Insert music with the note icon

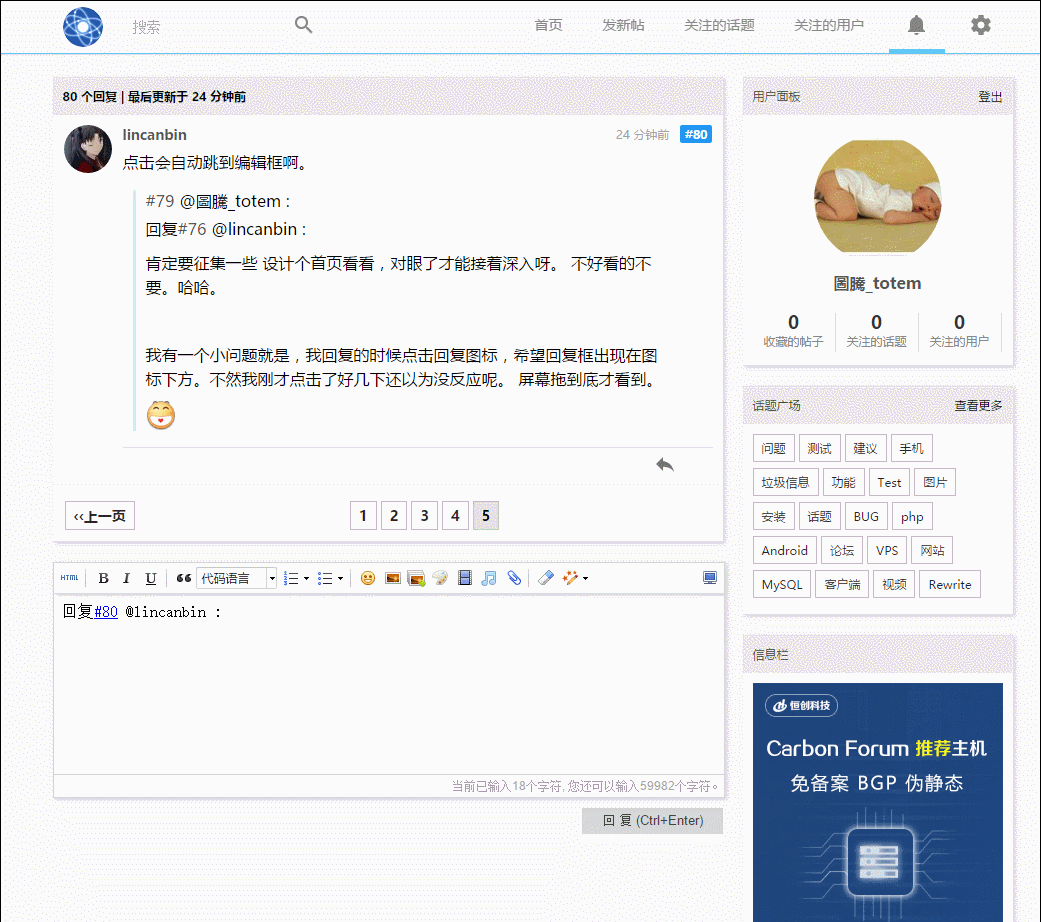pos(489,578)
